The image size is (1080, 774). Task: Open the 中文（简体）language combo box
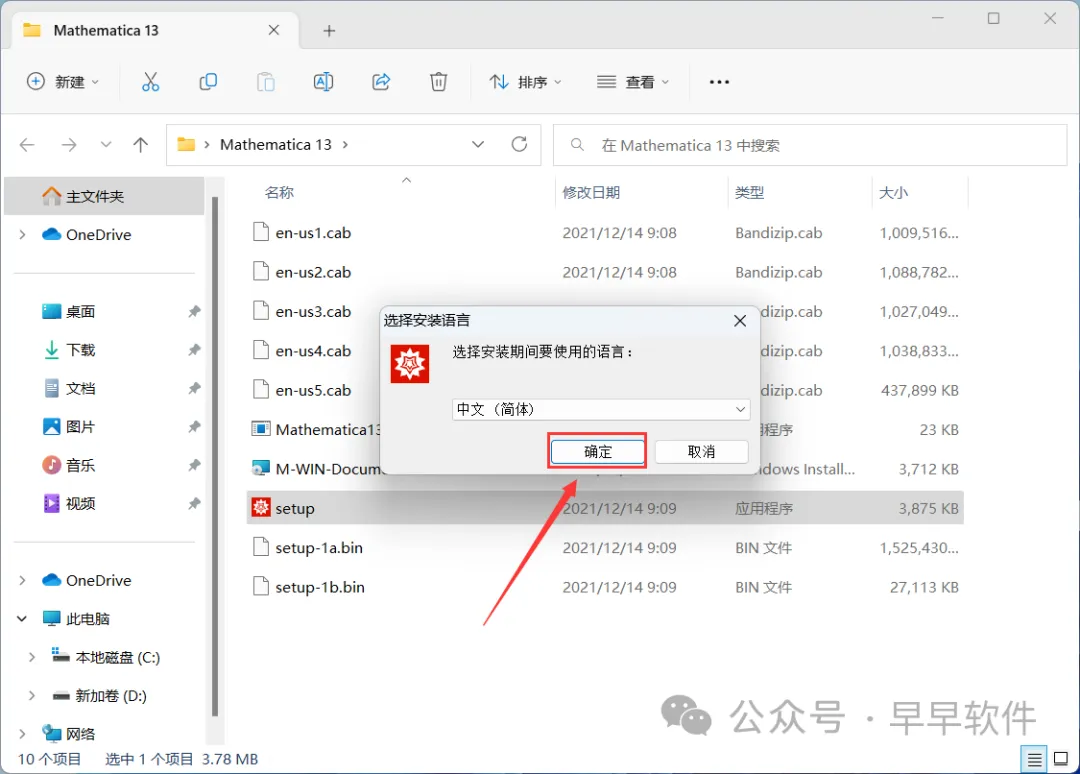click(x=601, y=409)
